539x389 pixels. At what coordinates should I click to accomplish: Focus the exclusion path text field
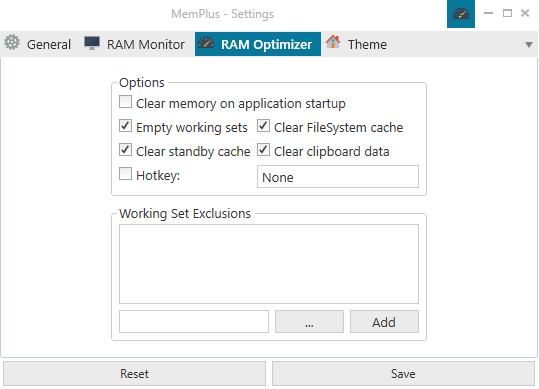tap(194, 322)
